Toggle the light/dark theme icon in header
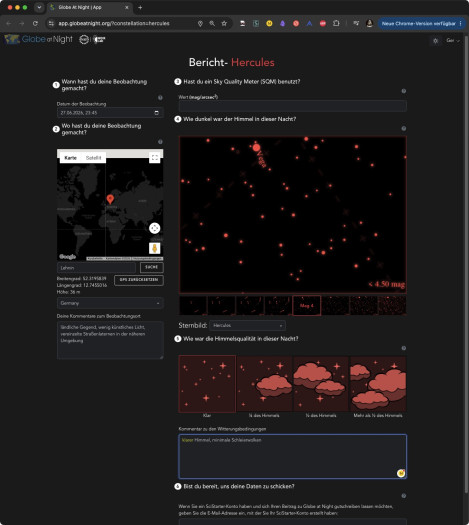Screen dimensions: 469x525 [x=436, y=41]
